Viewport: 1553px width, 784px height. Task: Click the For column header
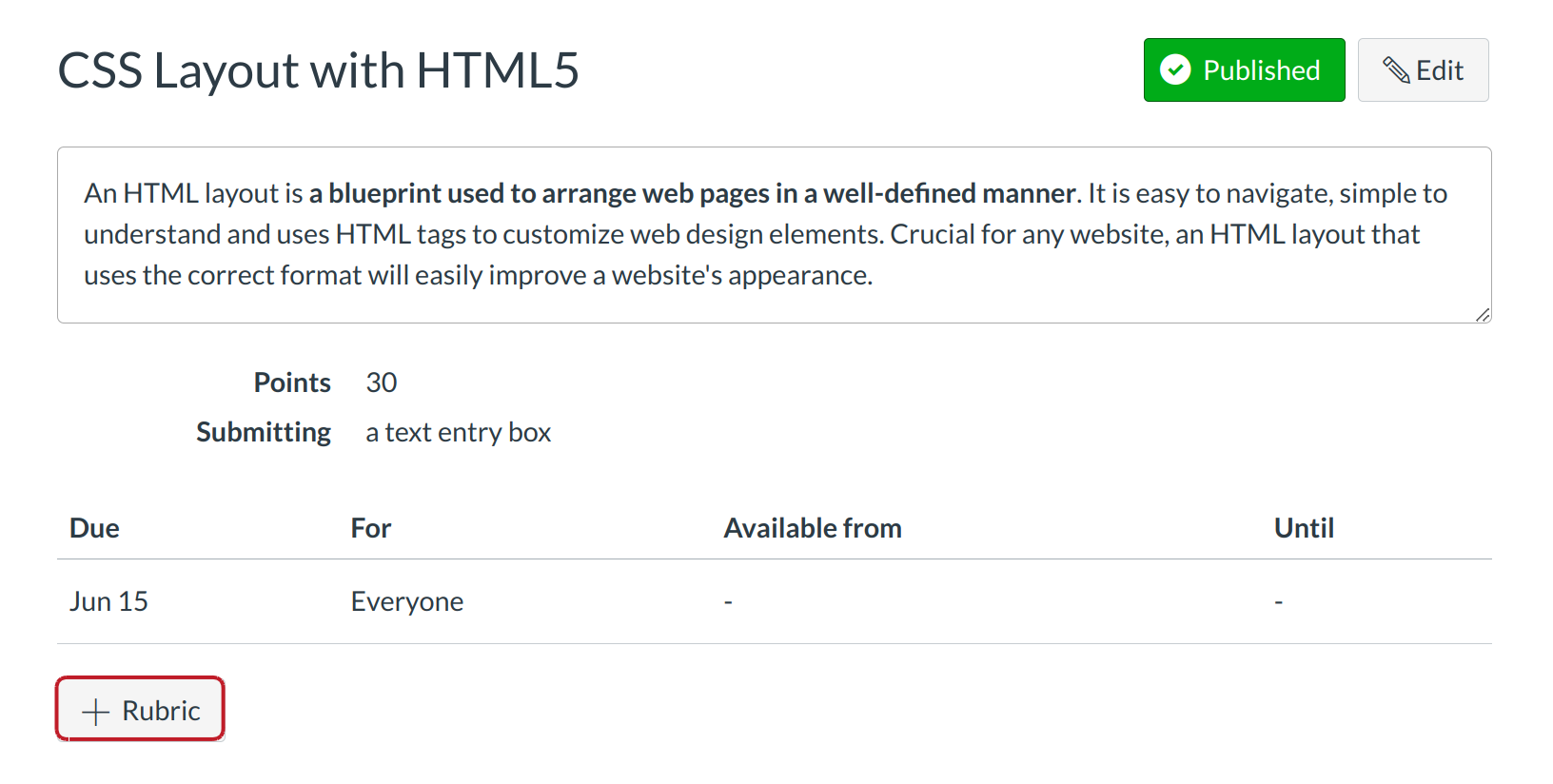click(371, 528)
